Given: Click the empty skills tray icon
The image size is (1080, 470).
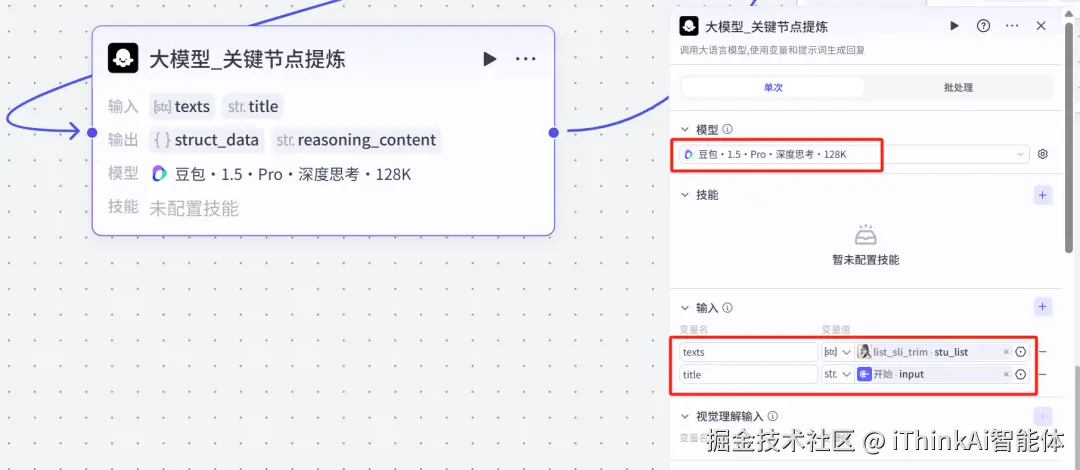Looking at the screenshot, I should tap(866, 235).
